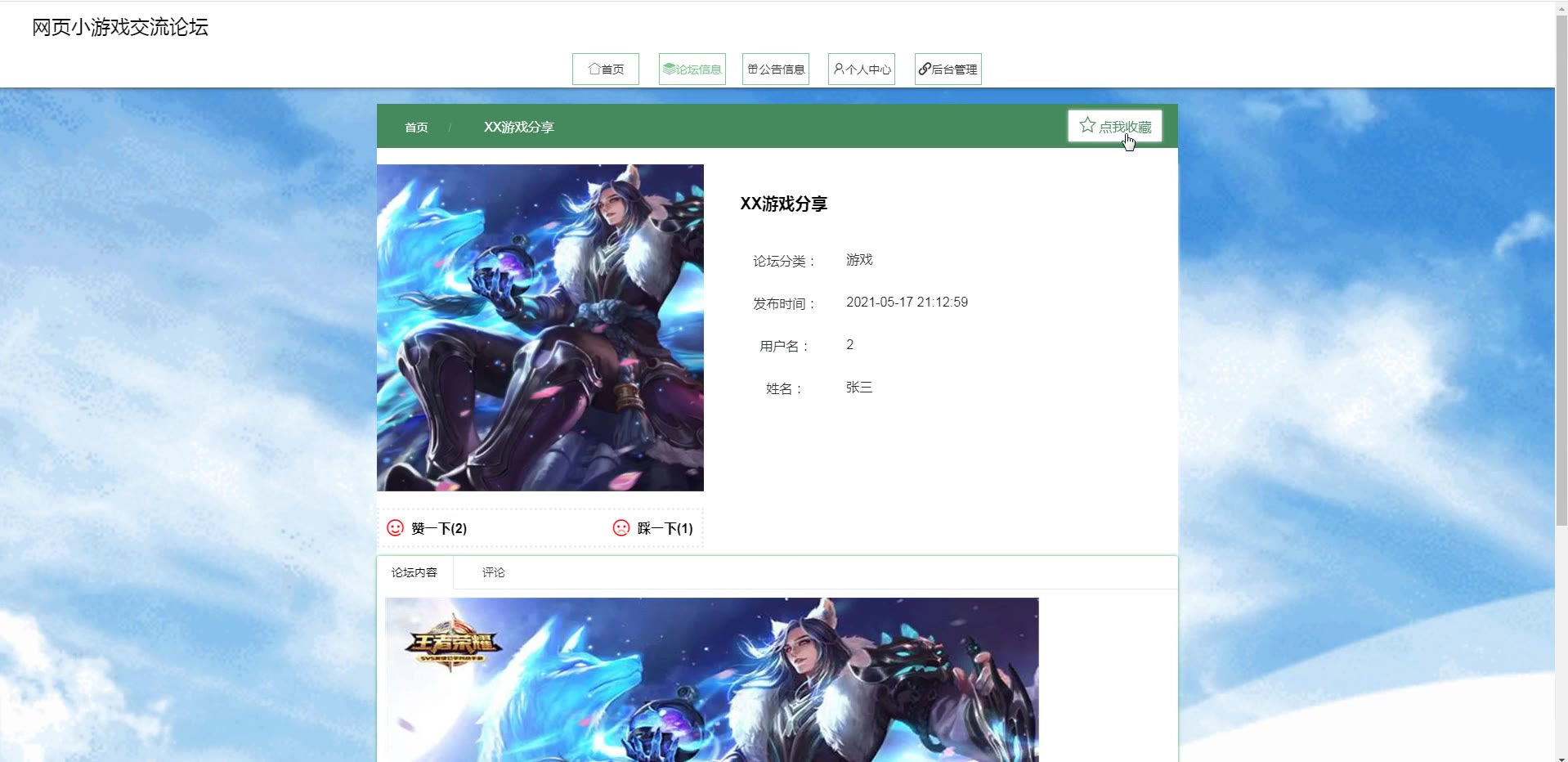This screenshot has width=1568, height=762.
Task: Click the 王者荣耀 banner image in content
Action: point(712,679)
